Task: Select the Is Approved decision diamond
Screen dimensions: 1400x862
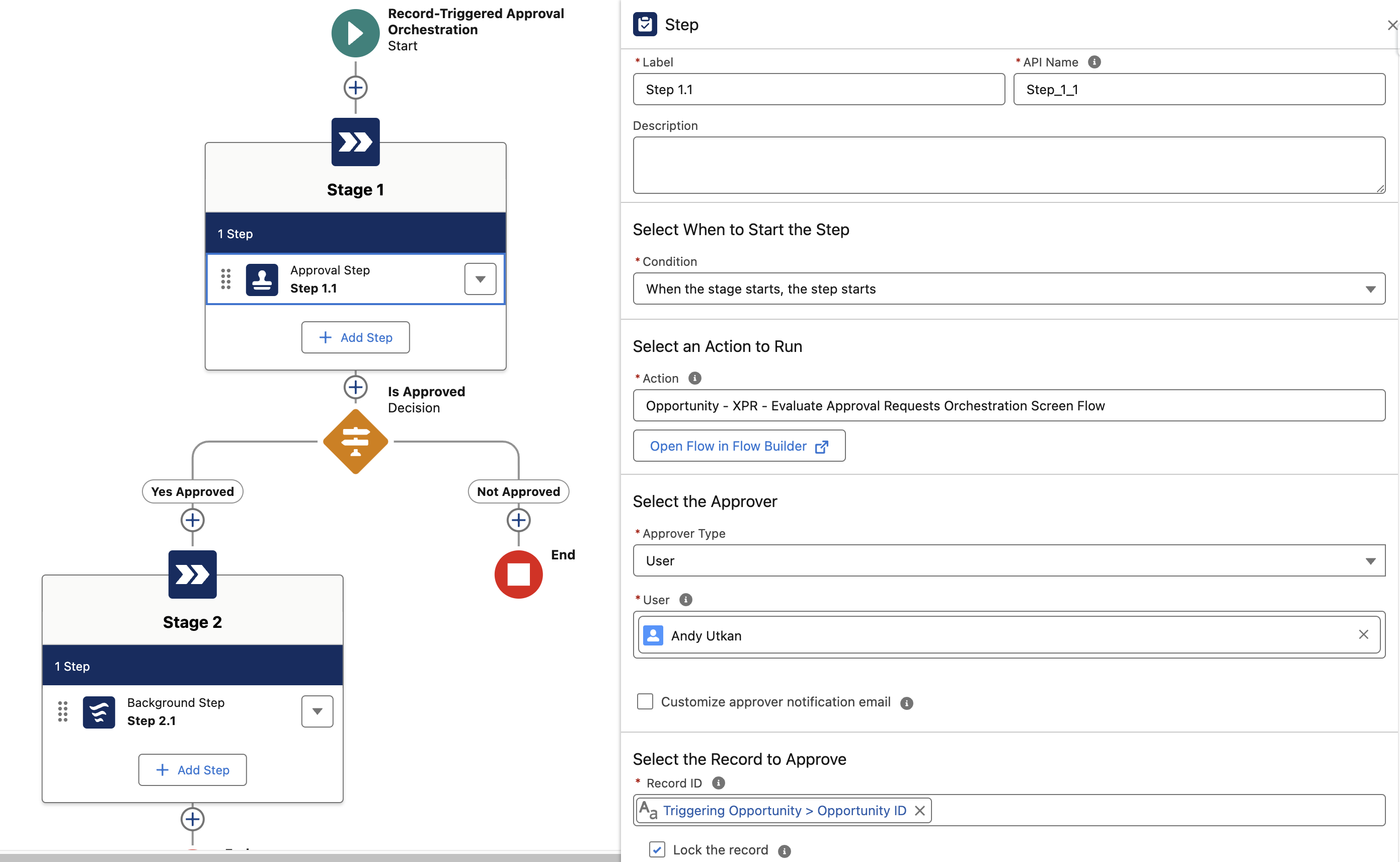Action: (355, 441)
